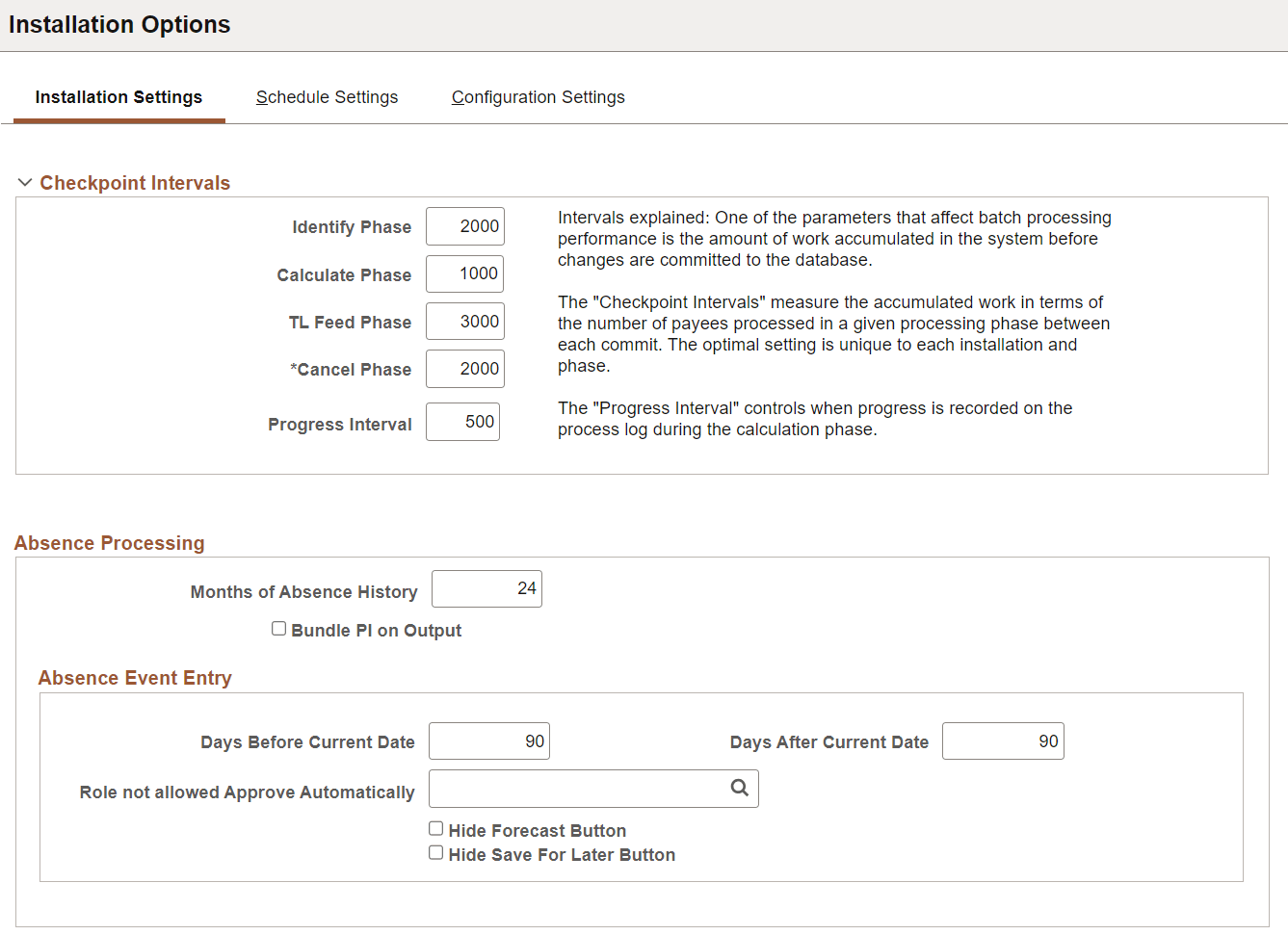
Task: Select the Days After Current Date field
Action: [x=1003, y=740]
